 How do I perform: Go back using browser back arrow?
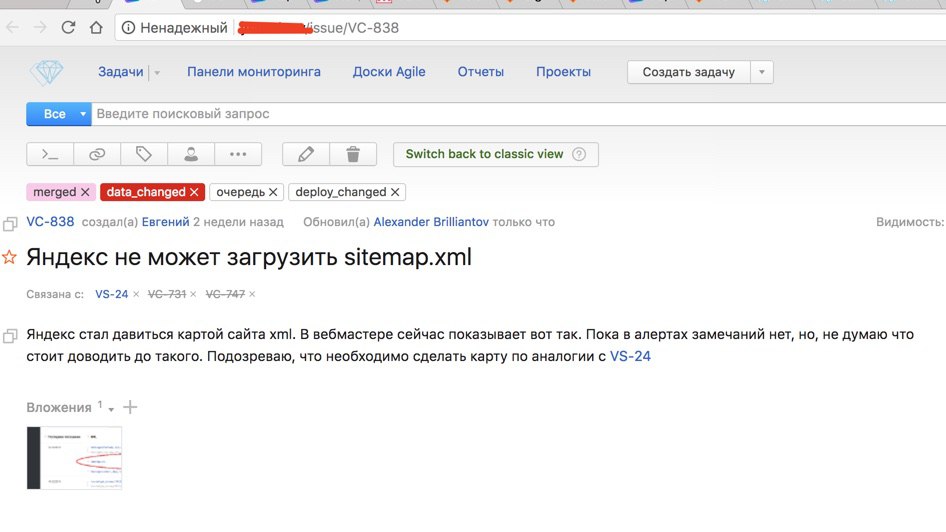[x=12, y=28]
